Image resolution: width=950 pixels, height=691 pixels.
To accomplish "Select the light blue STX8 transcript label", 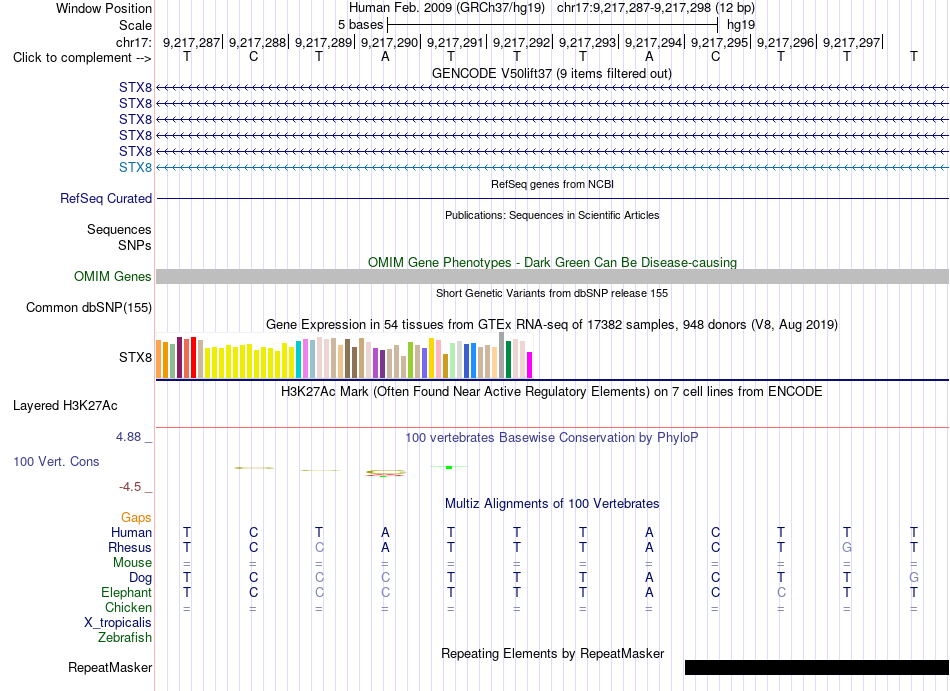I will click(135, 167).
